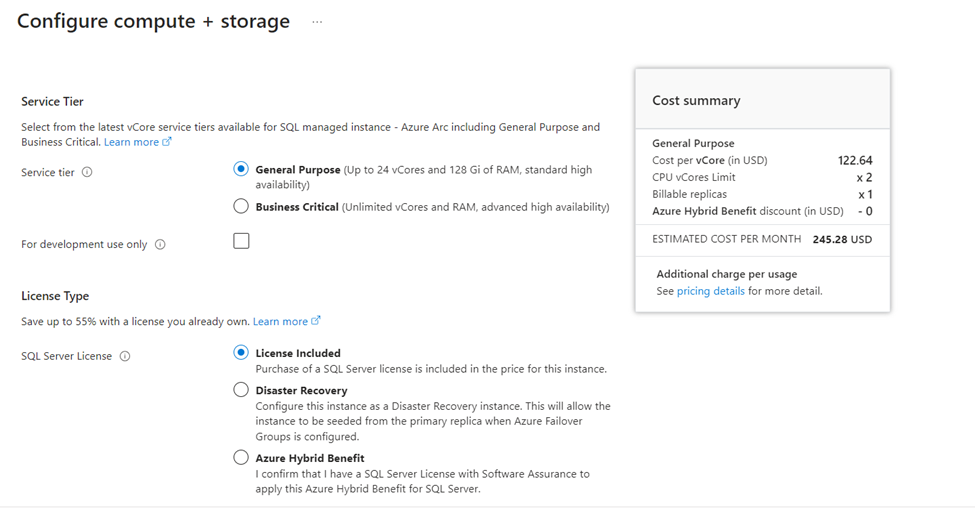
Task: Click the 122.64 cost per vCore value
Action: [855, 160]
